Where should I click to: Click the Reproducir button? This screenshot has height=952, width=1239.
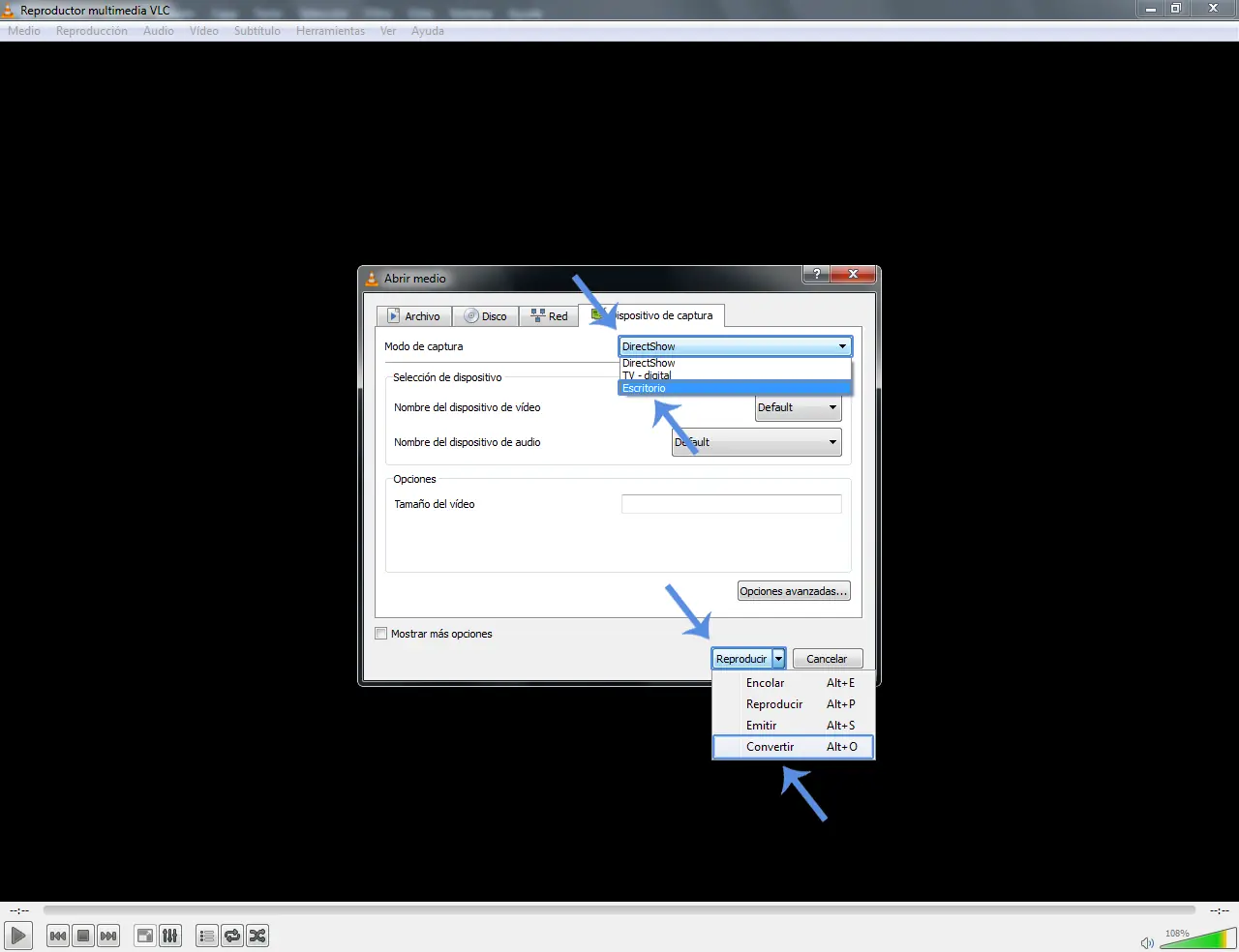[741, 659]
